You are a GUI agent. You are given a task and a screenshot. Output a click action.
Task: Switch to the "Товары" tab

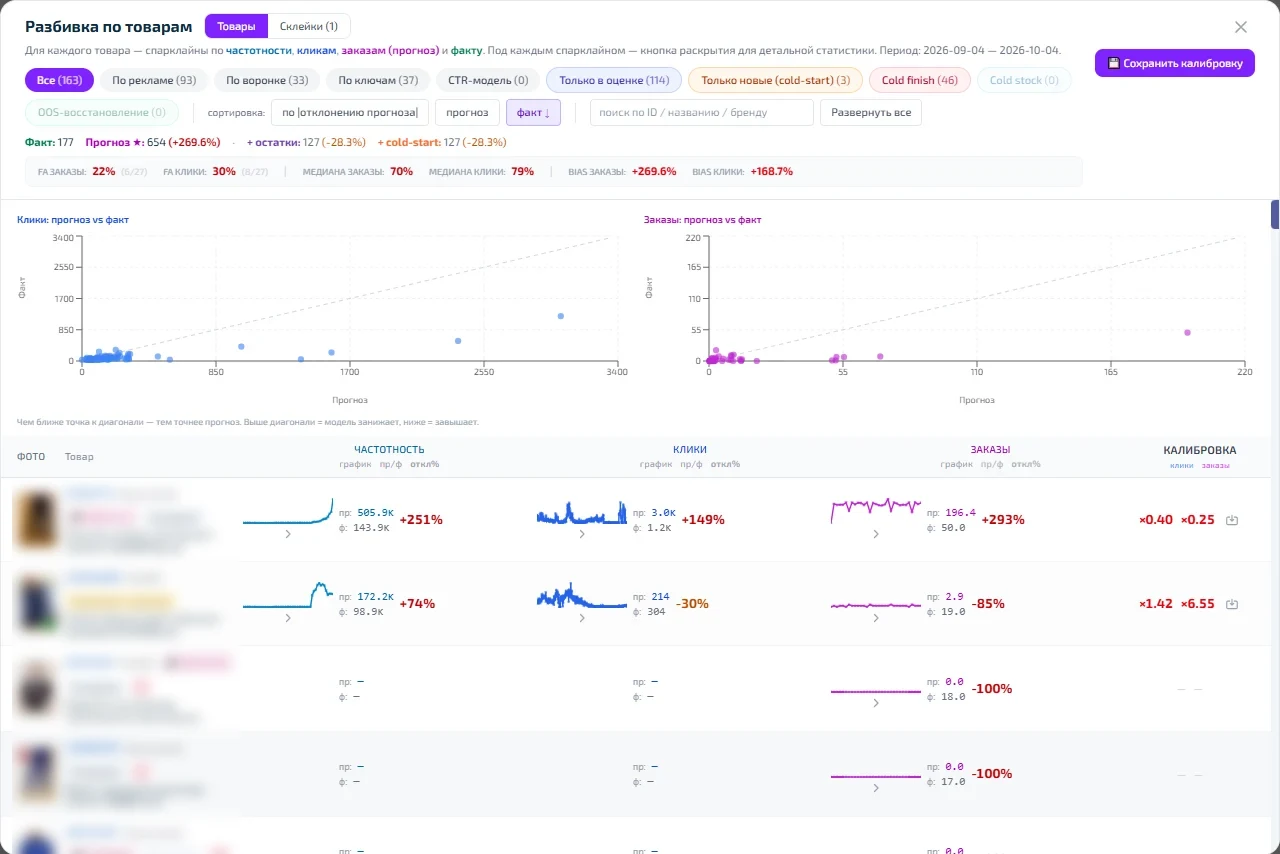pyautogui.click(x=237, y=27)
